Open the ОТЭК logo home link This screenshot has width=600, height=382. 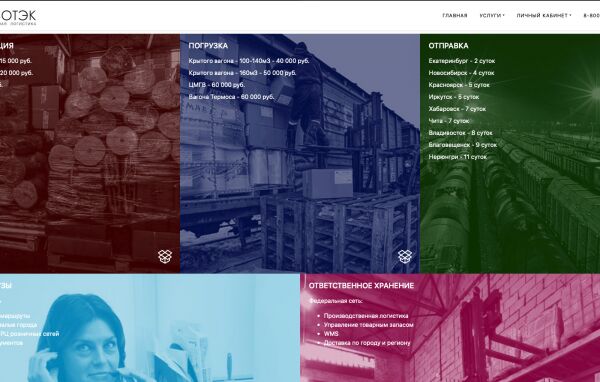coord(18,18)
